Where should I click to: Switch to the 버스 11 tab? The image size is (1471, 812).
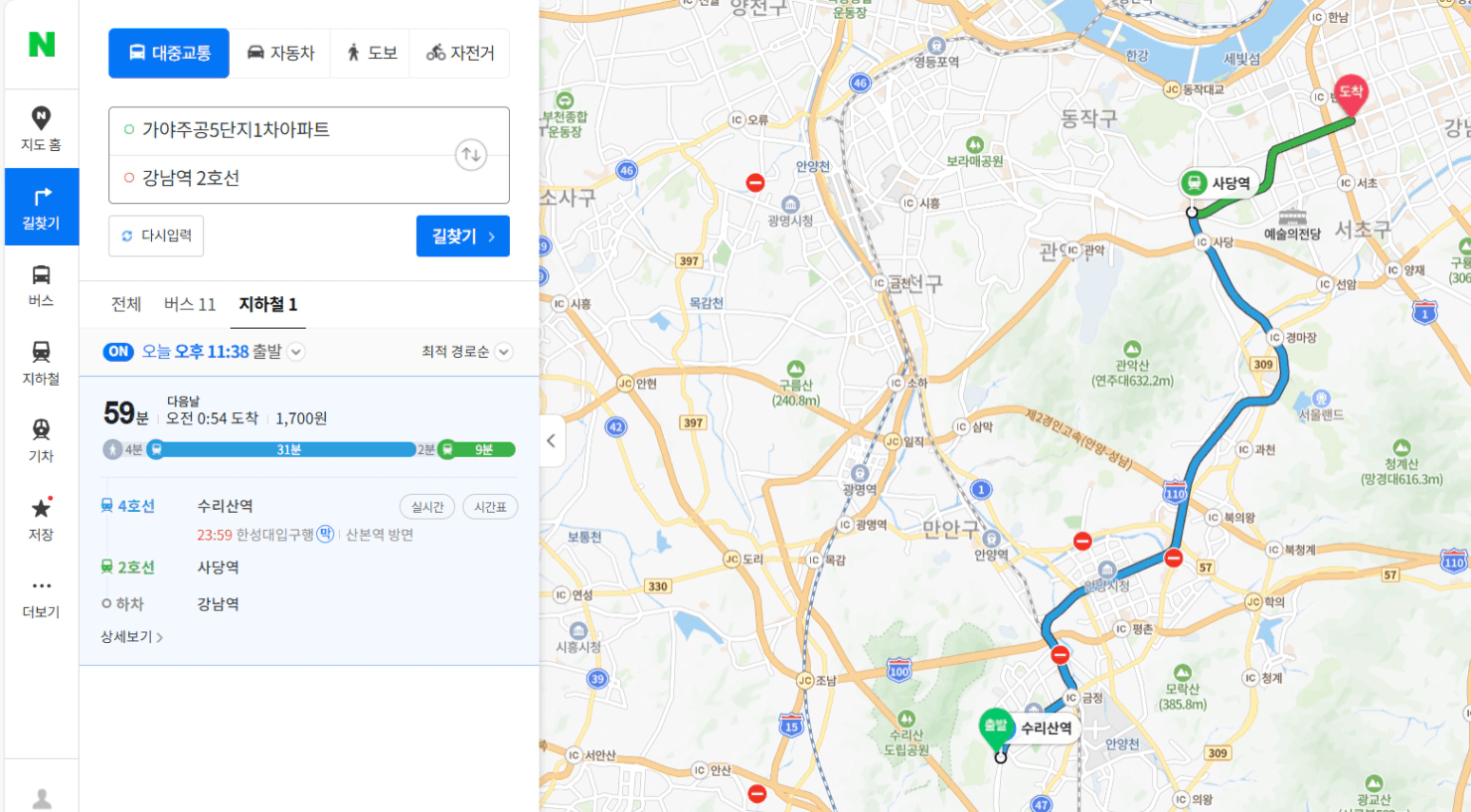190,304
